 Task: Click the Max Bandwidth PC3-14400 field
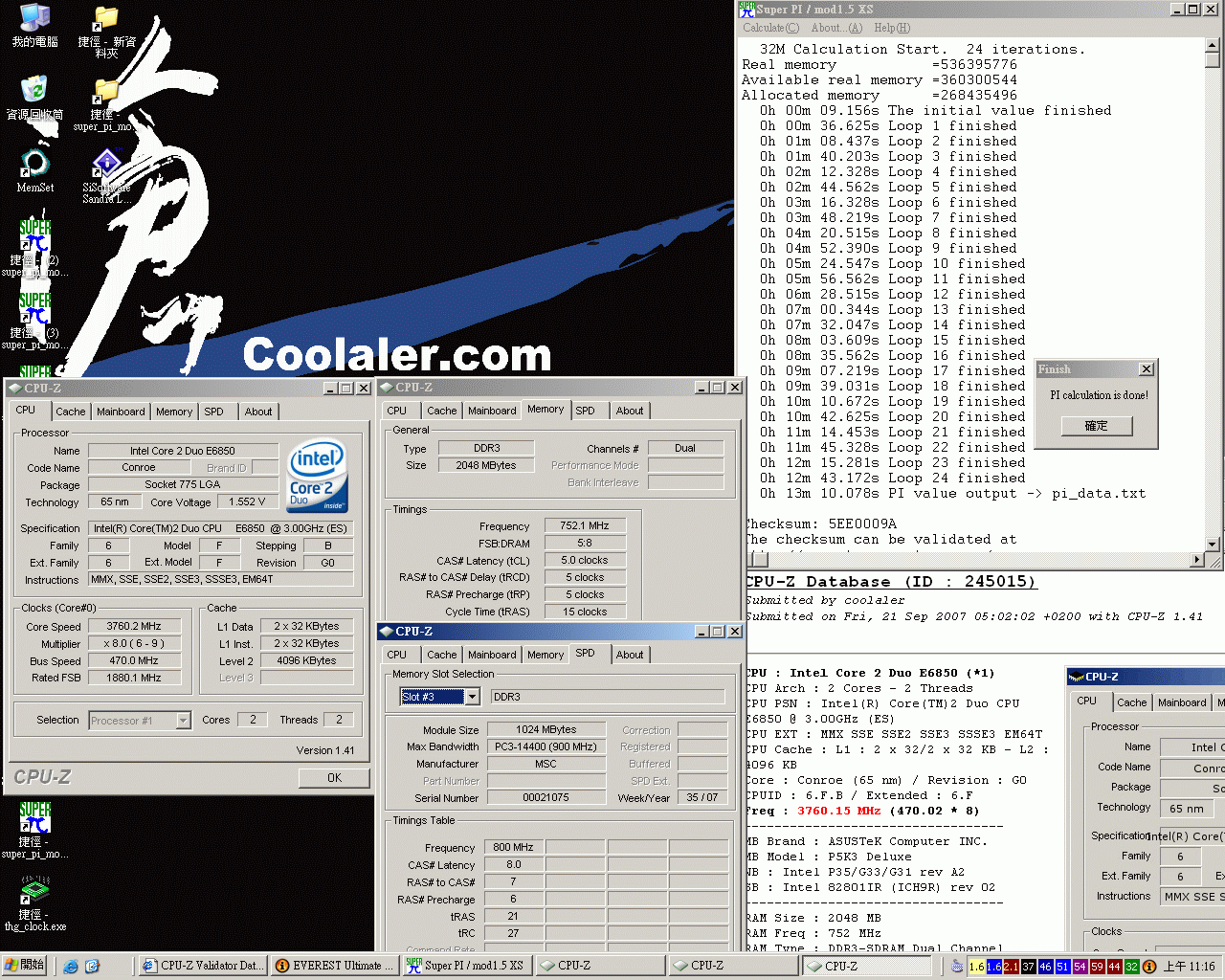tap(546, 746)
